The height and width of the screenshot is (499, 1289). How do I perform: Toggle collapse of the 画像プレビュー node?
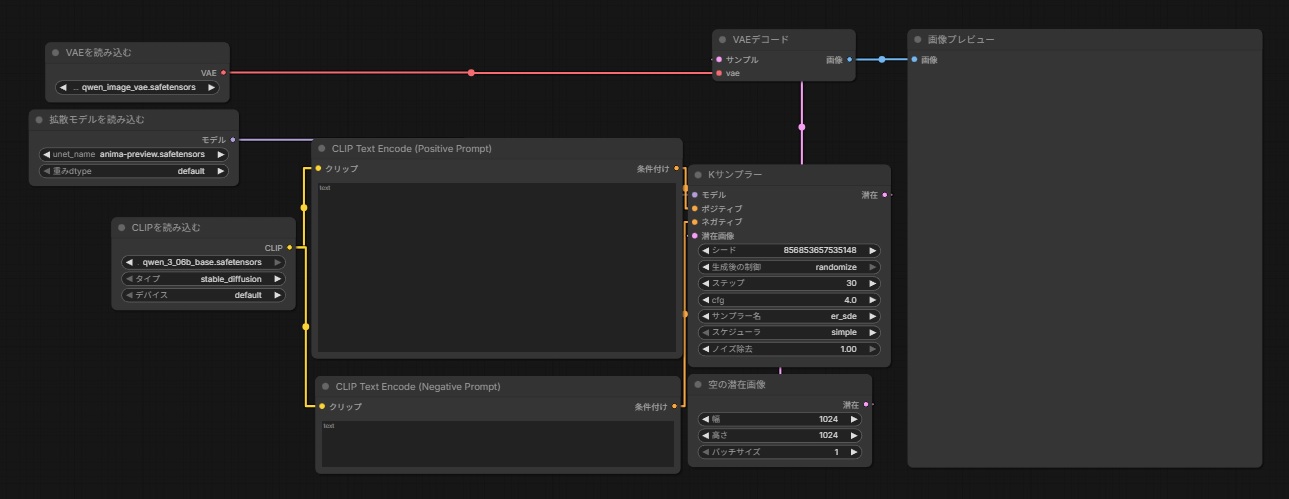[x=916, y=40]
